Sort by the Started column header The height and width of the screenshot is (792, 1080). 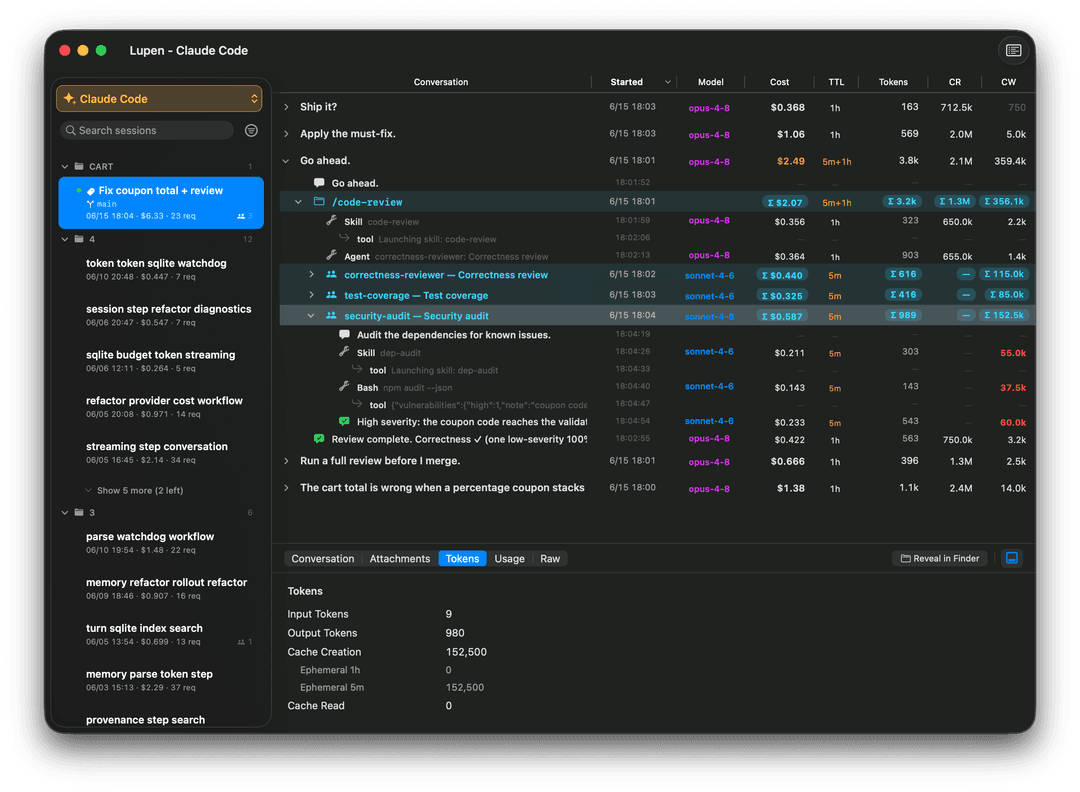626,82
